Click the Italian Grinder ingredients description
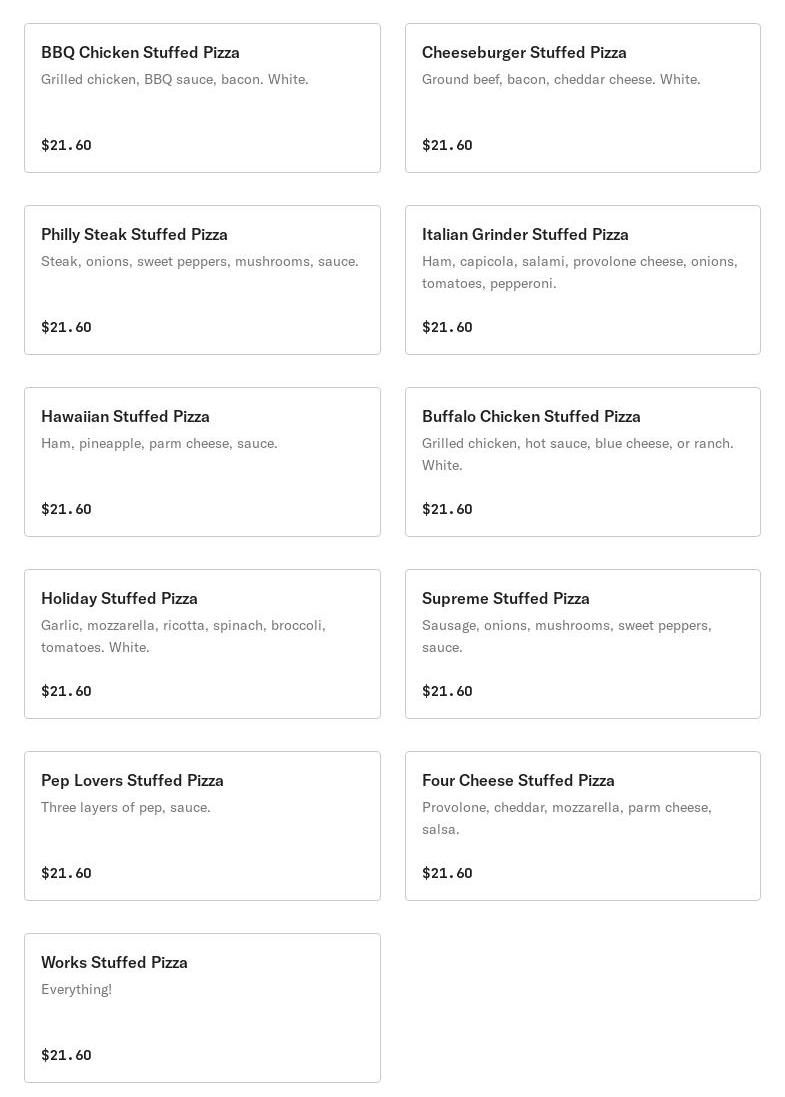Screen dimensions: 785x1097 pos(579,272)
